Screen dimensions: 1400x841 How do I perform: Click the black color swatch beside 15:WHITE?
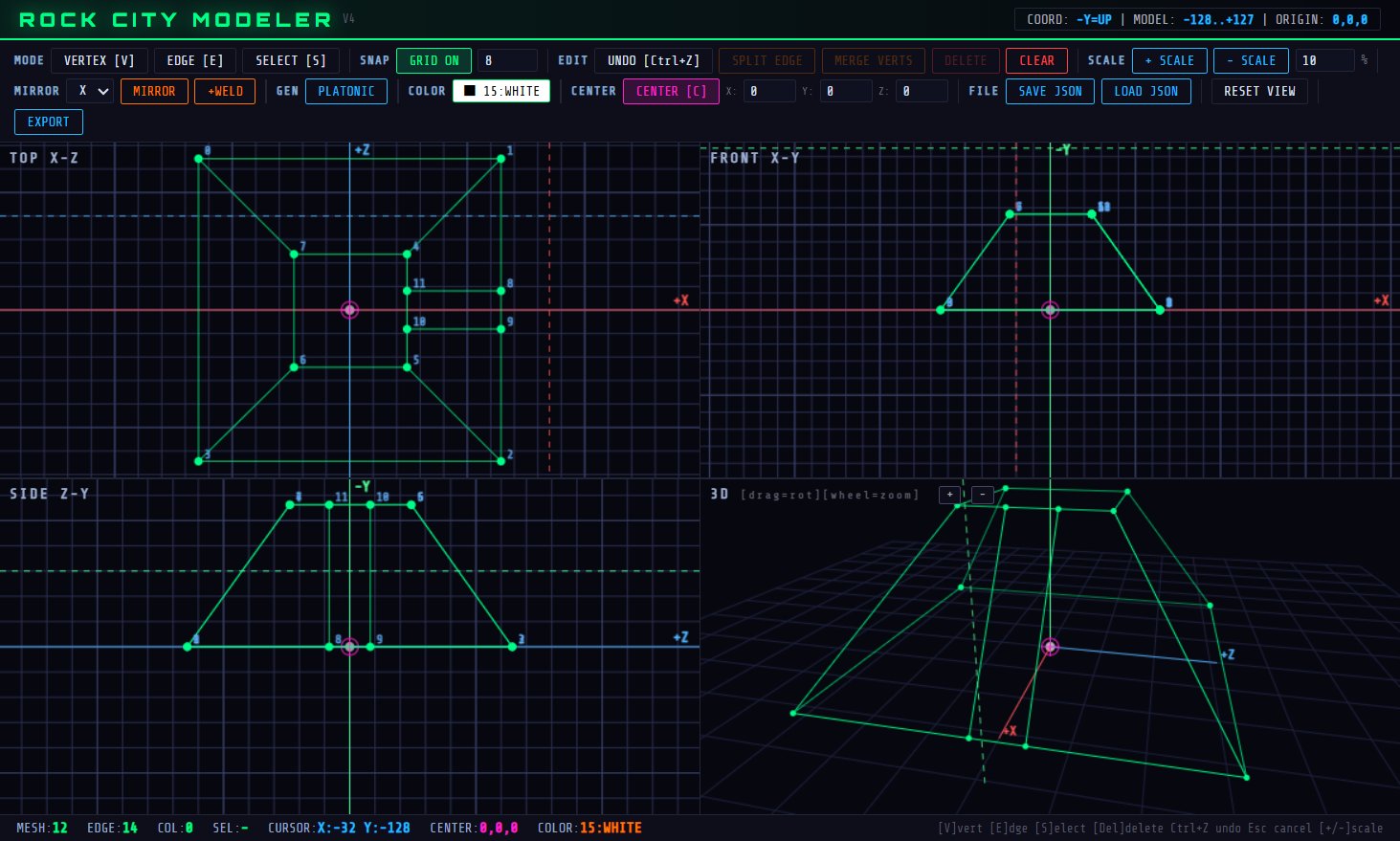coord(470,91)
